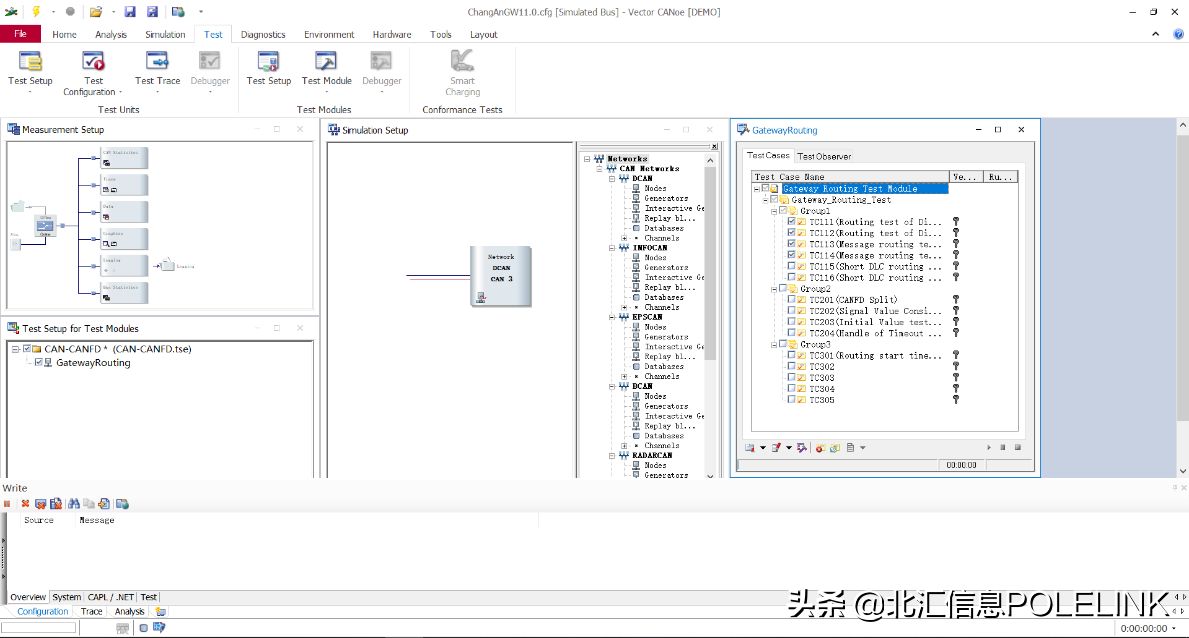Collapse the RADARCAN network node
Viewport: 1189px width, 638px height.
pos(612,455)
